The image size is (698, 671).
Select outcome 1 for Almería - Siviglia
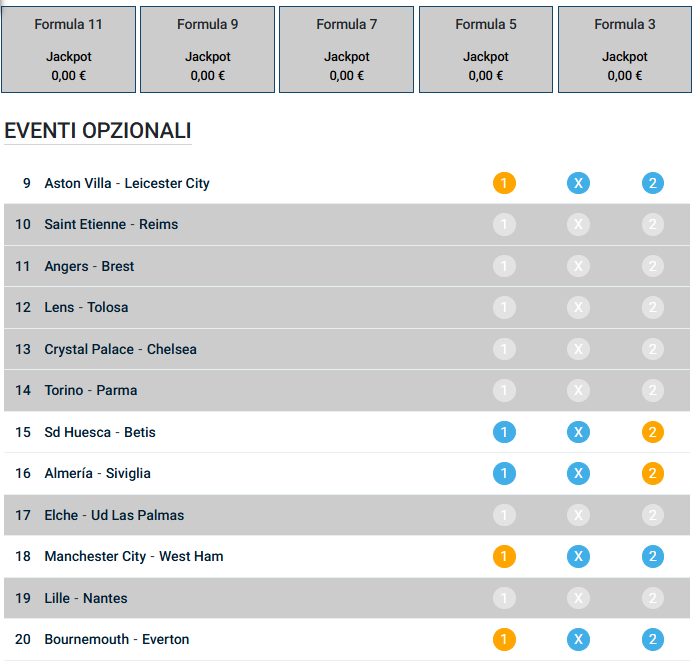pyautogui.click(x=504, y=473)
